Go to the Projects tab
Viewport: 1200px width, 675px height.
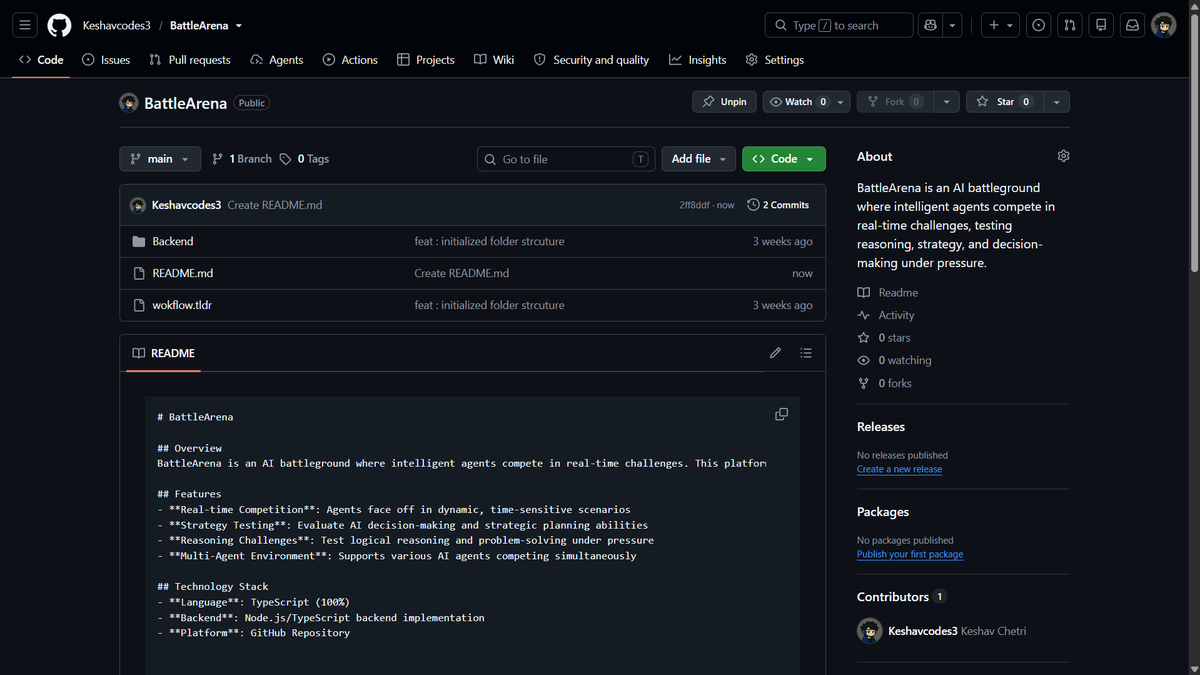(426, 60)
